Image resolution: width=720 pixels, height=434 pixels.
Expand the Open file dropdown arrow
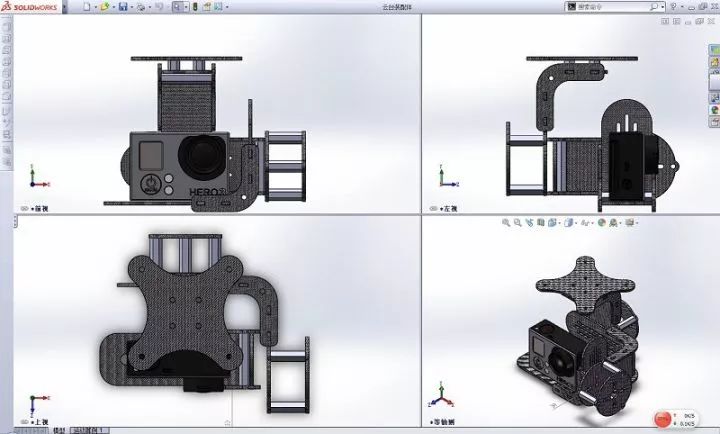[x=113, y=7]
